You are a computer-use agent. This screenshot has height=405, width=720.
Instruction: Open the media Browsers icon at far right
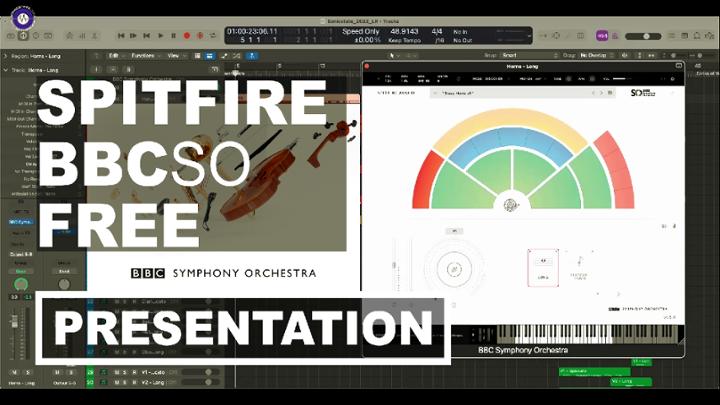click(x=709, y=36)
